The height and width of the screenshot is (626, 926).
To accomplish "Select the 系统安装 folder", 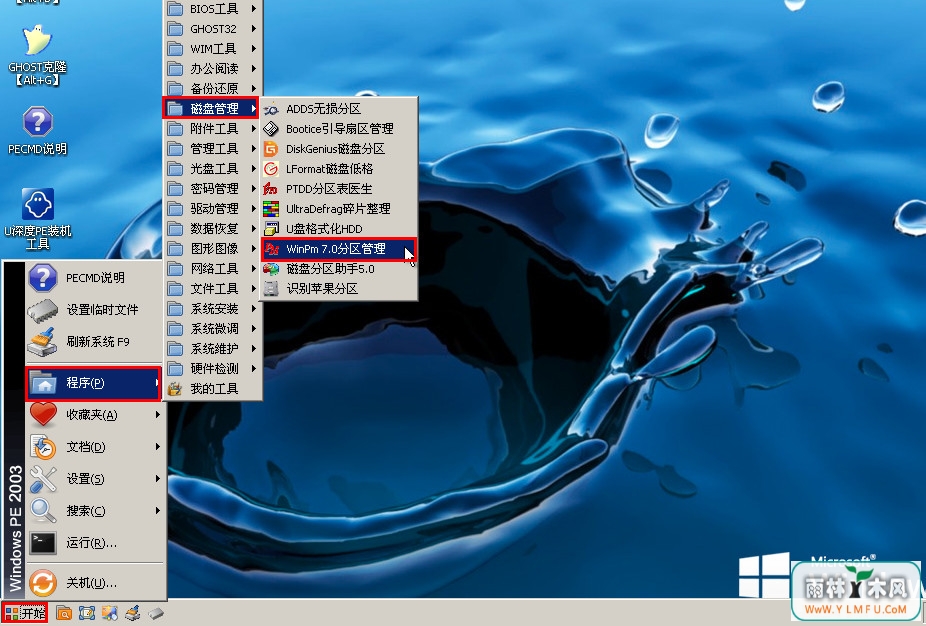I will [213, 309].
